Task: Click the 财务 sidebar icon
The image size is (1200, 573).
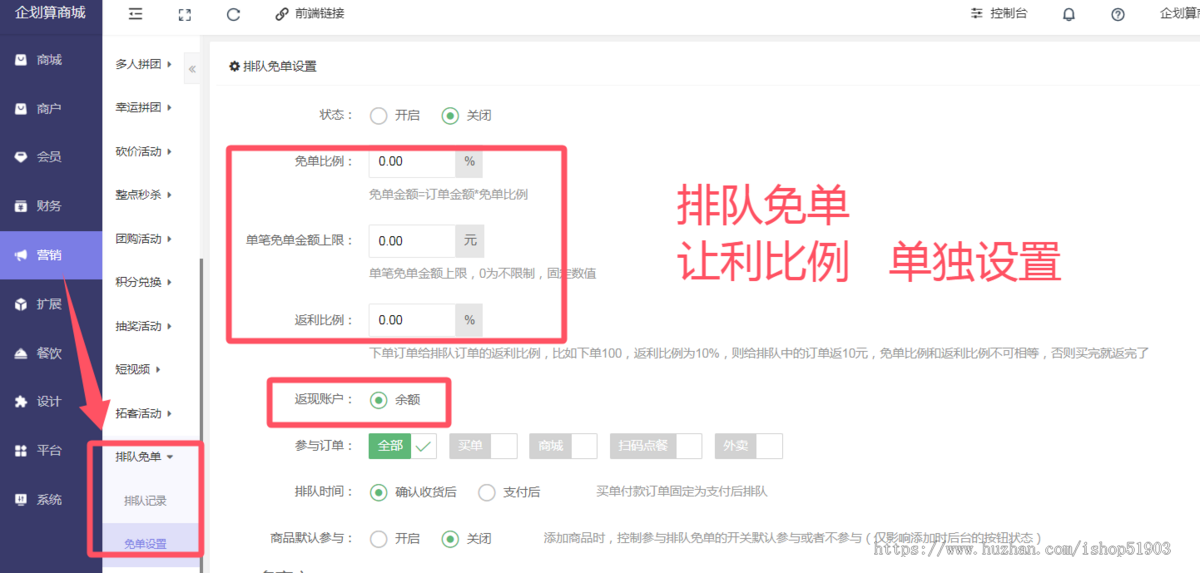Action: click(21, 206)
